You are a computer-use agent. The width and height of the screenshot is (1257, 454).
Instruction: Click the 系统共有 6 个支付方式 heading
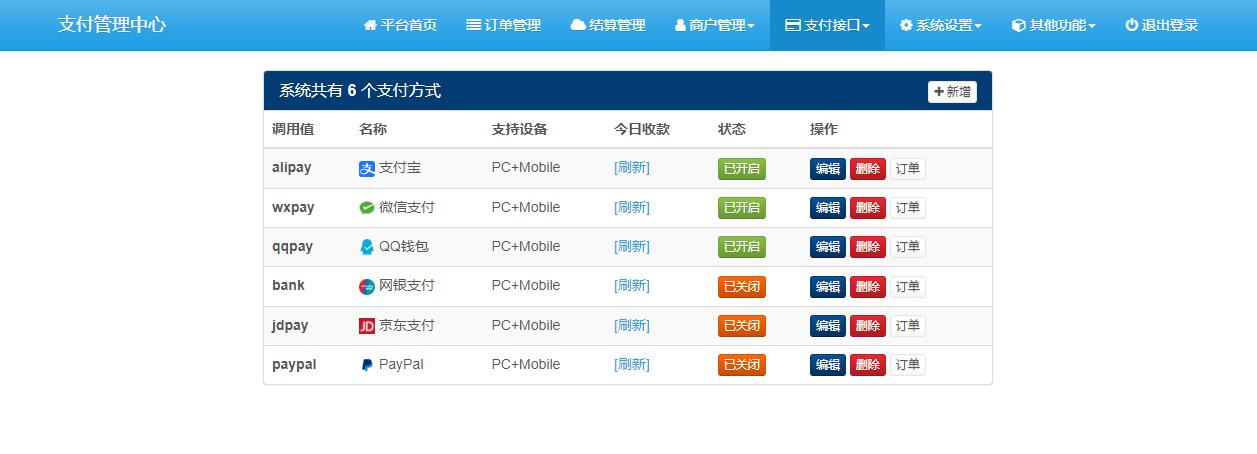tap(360, 91)
